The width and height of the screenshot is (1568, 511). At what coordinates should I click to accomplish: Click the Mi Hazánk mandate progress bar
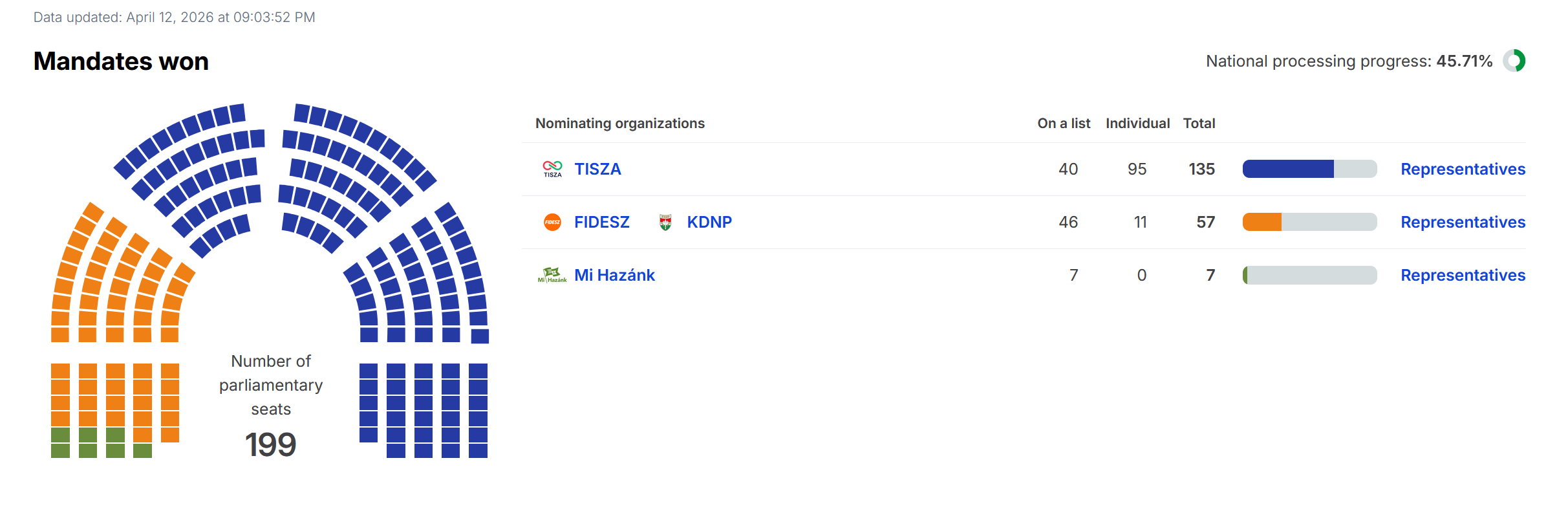click(1309, 275)
